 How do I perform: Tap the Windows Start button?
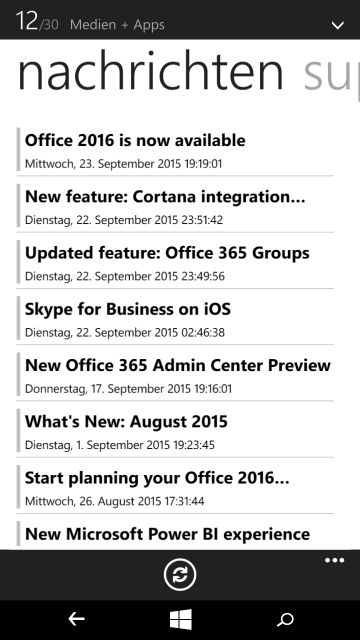pyautogui.click(x=181, y=620)
